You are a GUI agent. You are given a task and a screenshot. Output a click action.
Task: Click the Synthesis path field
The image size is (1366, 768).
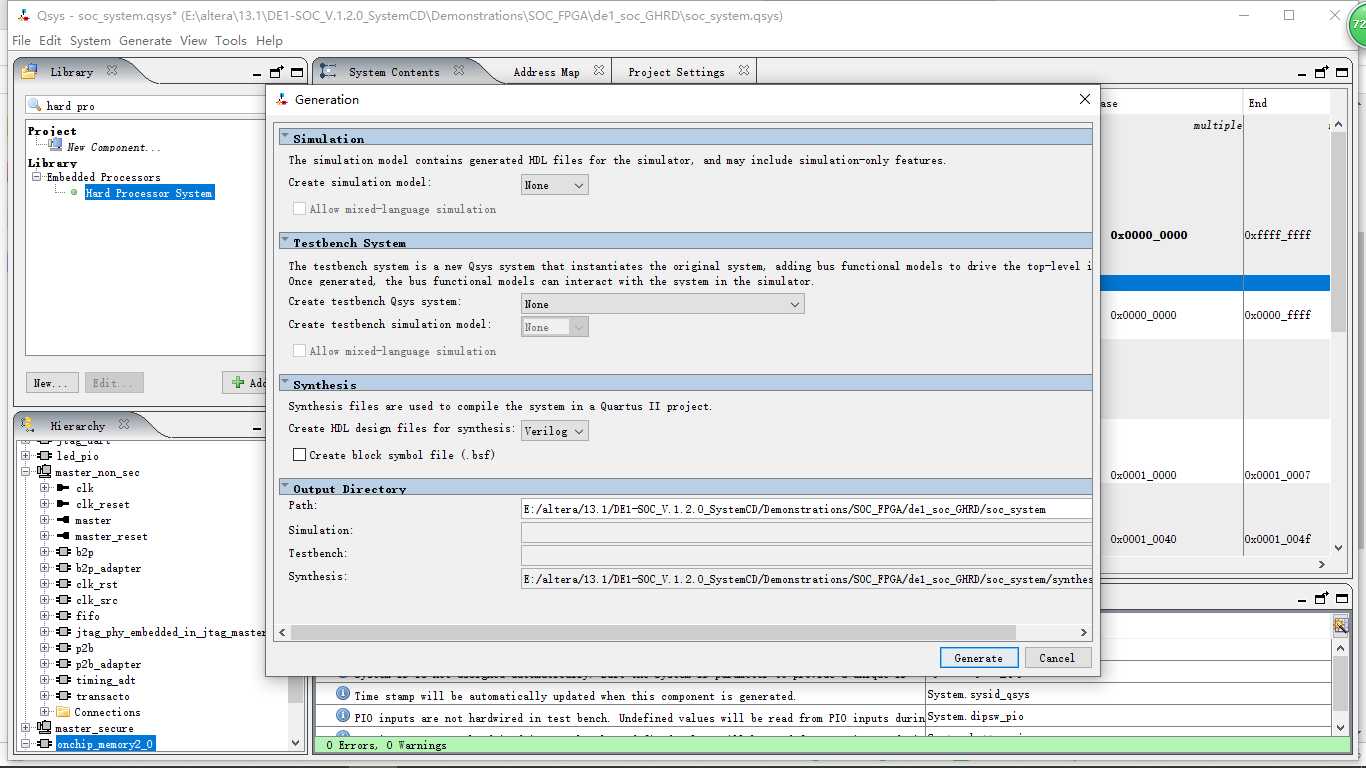click(806, 578)
